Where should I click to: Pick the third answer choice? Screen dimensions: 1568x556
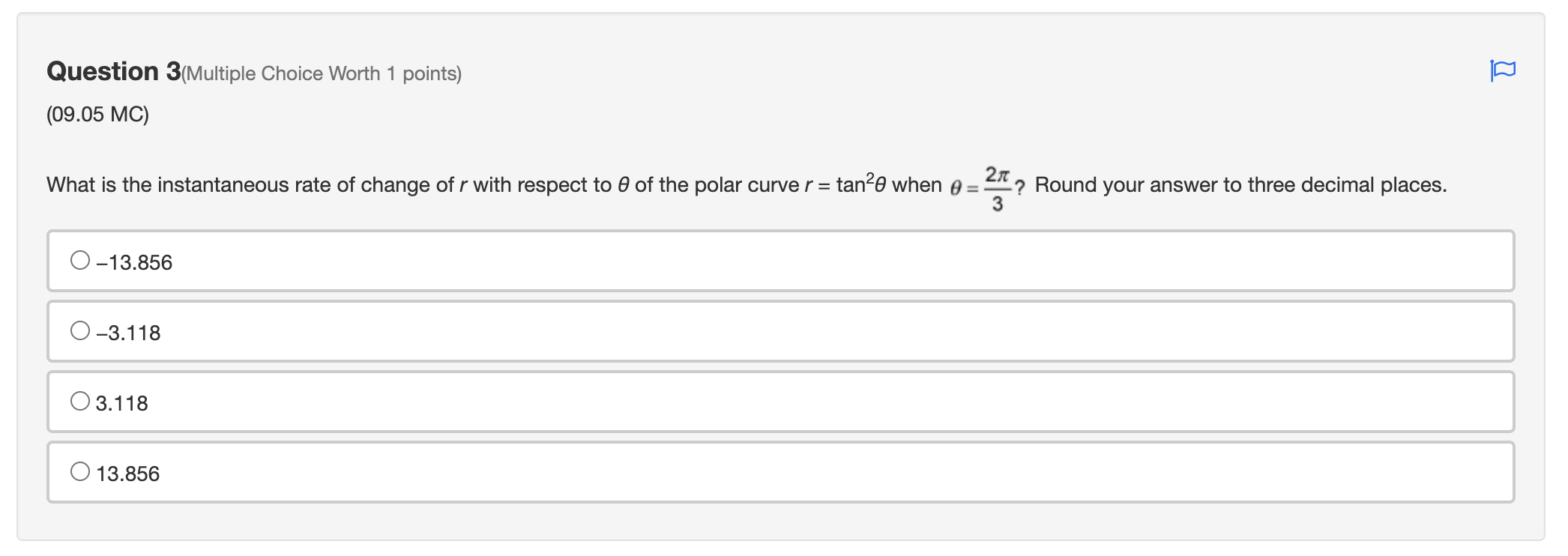tap(80, 400)
